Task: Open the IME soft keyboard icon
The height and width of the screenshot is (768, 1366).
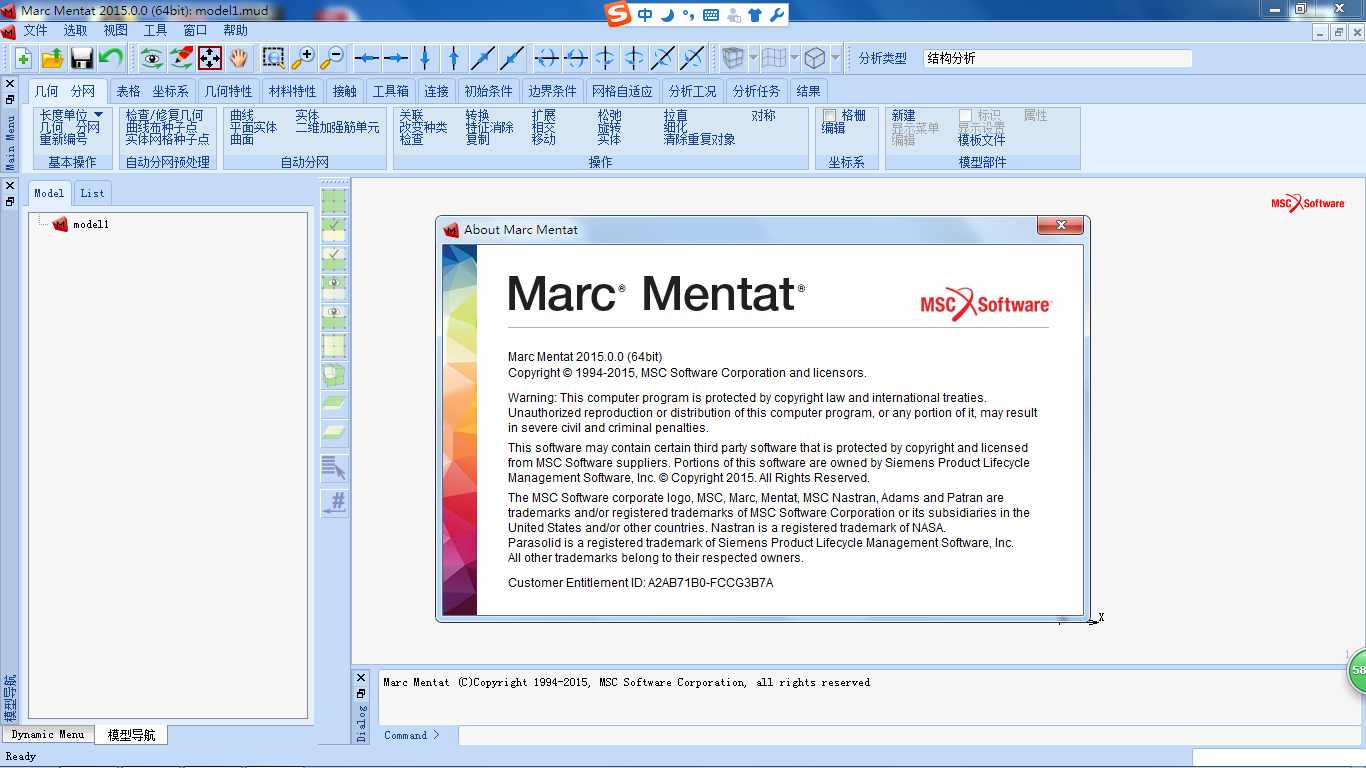Action: 711,14
